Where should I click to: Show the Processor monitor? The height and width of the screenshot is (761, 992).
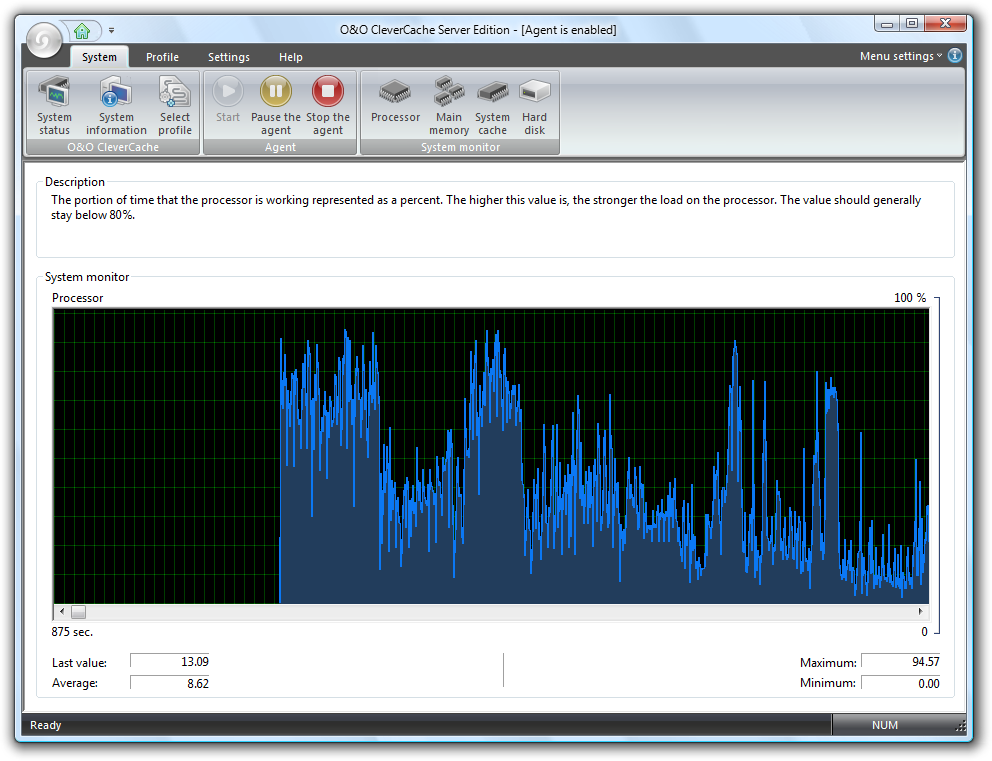[395, 99]
